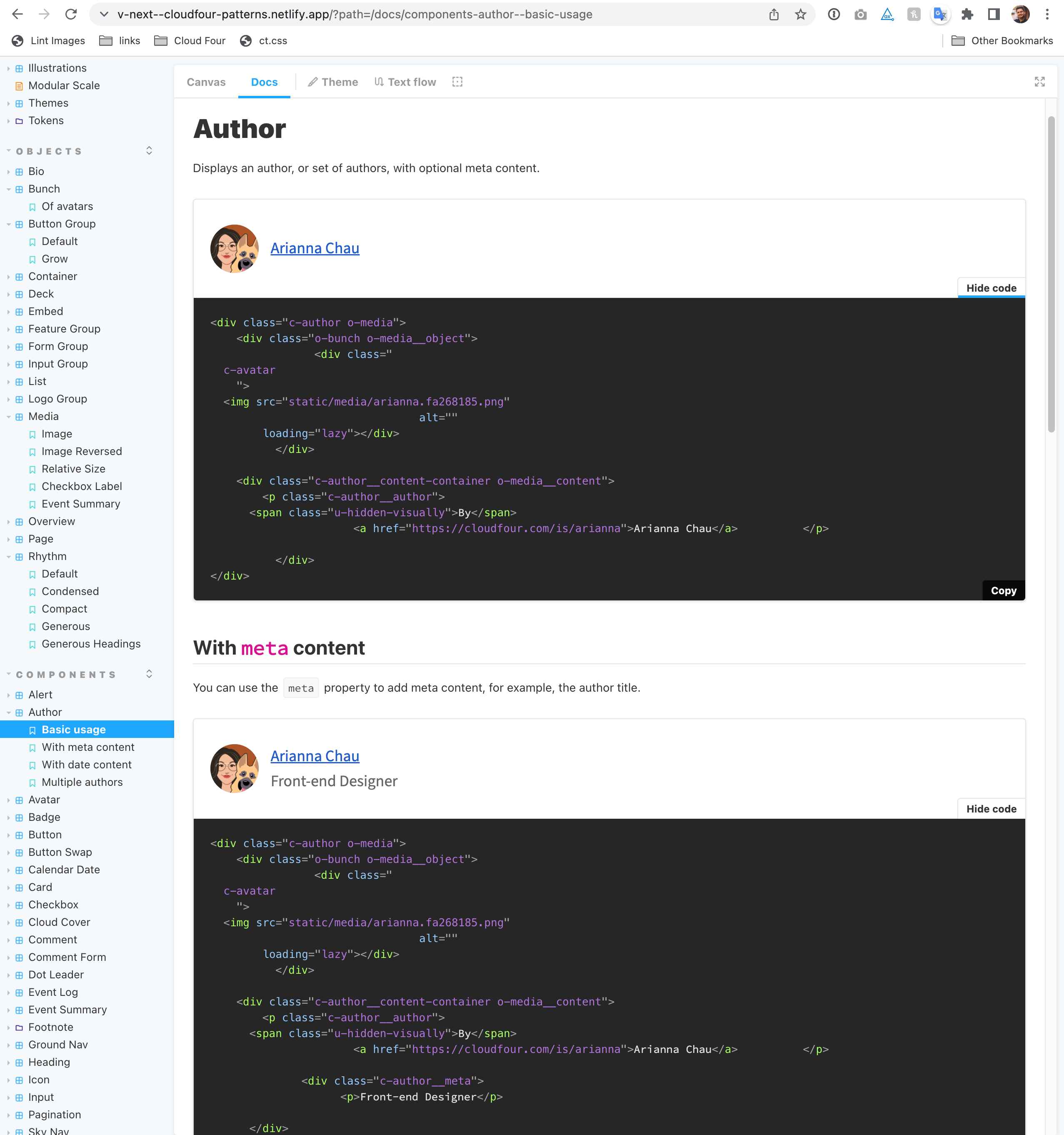
Task: Click the share icon in the address bar
Action: (x=774, y=14)
